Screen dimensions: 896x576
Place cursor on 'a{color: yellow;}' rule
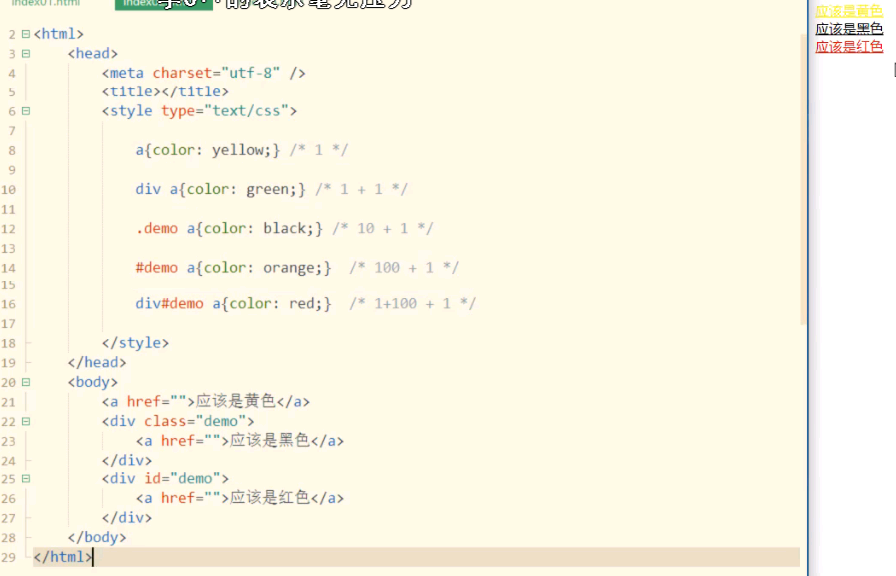point(208,150)
